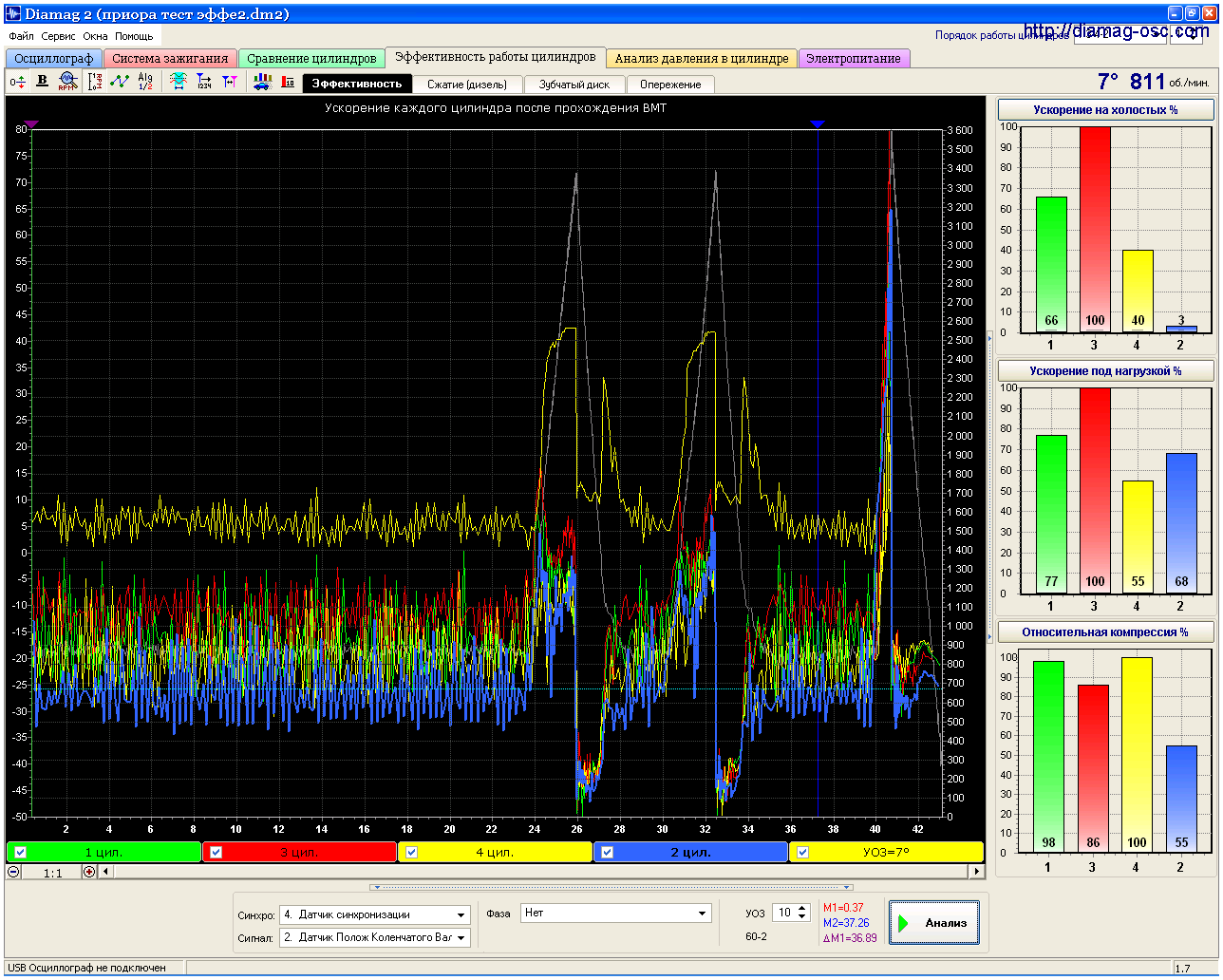Image resolution: width=1223 pixels, height=980 pixels.
Task: Click the Diamag app icon in the title bar
Action: click(13, 13)
